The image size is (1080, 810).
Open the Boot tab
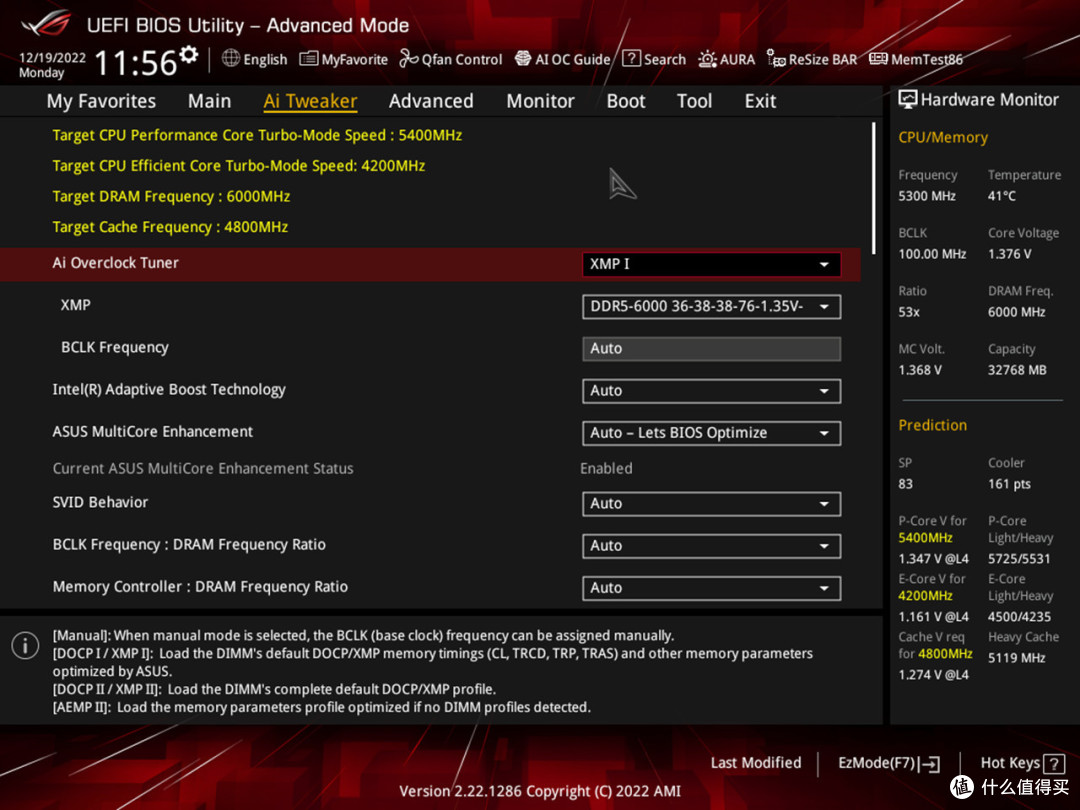coord(625,101)
